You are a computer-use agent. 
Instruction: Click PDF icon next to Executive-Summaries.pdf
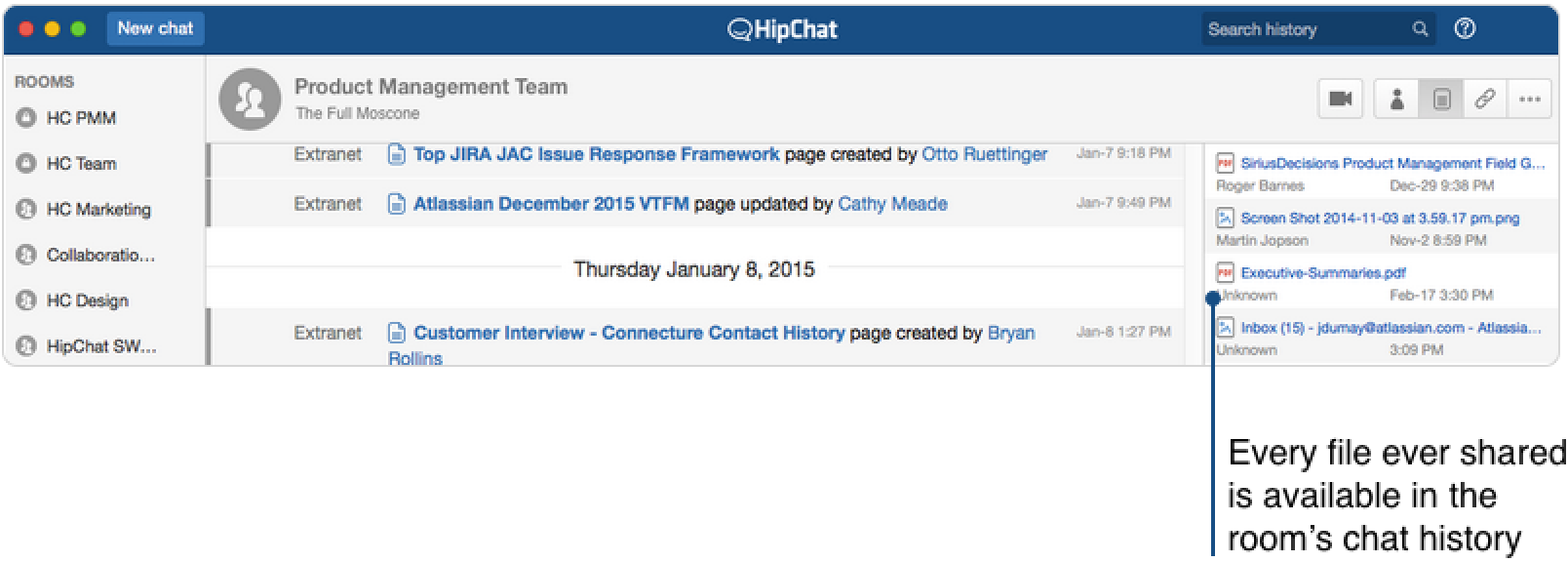(1225, 273)
